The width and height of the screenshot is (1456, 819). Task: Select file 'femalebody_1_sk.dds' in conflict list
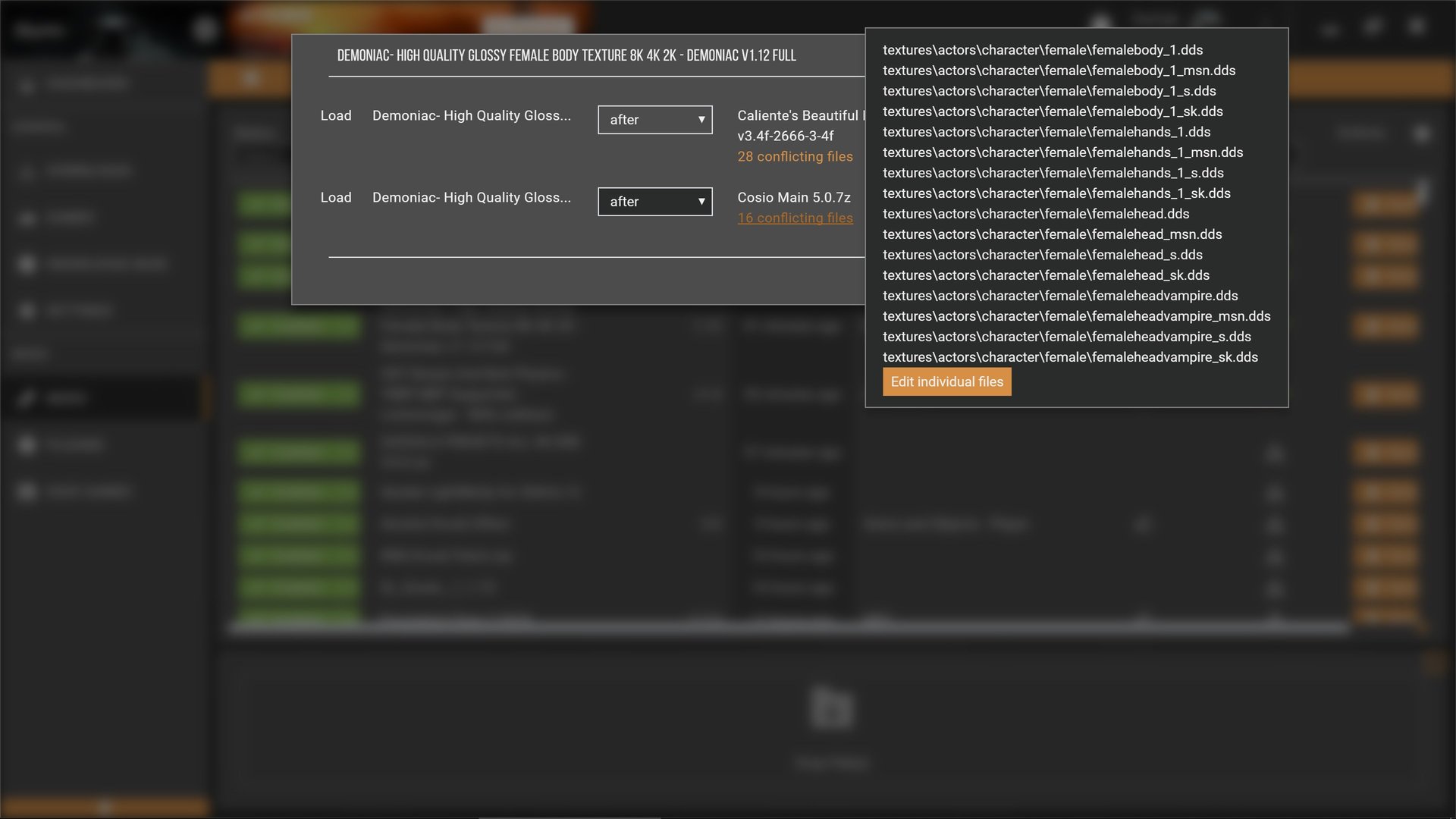(1053, 111)
